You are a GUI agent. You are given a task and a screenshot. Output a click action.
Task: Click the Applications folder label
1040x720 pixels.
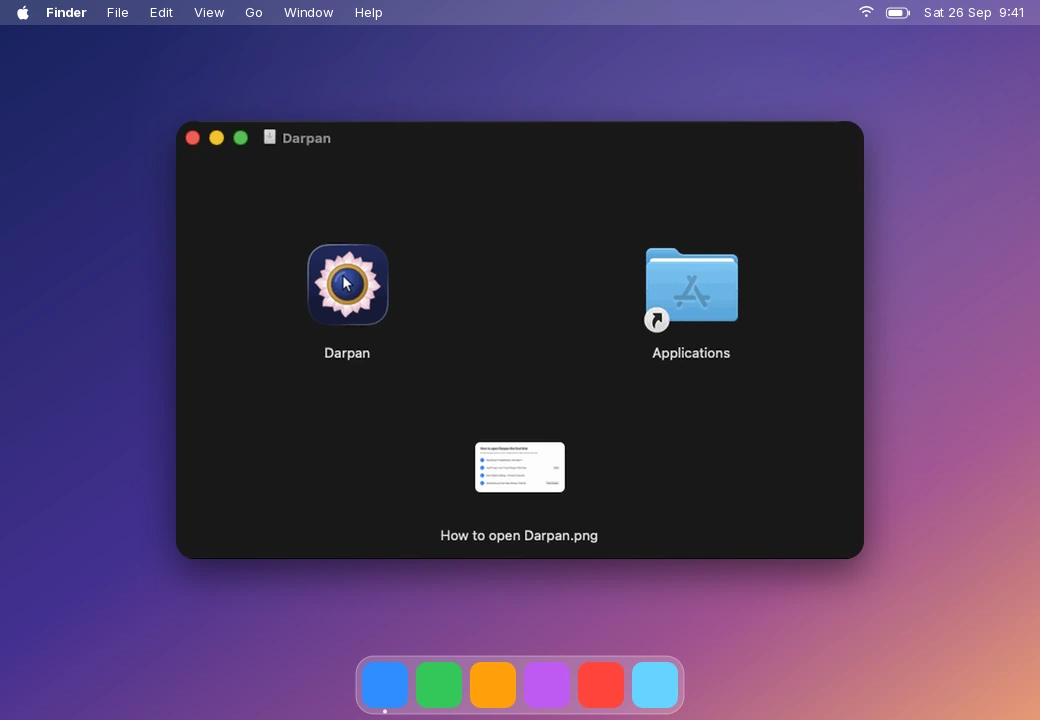tap(690, 353)
